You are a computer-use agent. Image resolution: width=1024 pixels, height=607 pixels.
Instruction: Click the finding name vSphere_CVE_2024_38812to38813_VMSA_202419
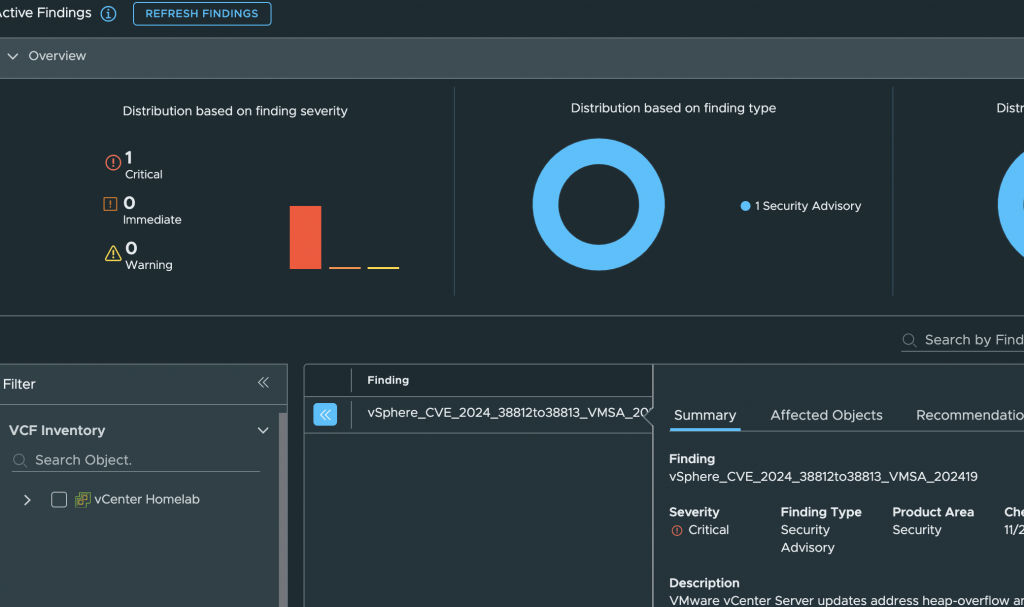823,477
